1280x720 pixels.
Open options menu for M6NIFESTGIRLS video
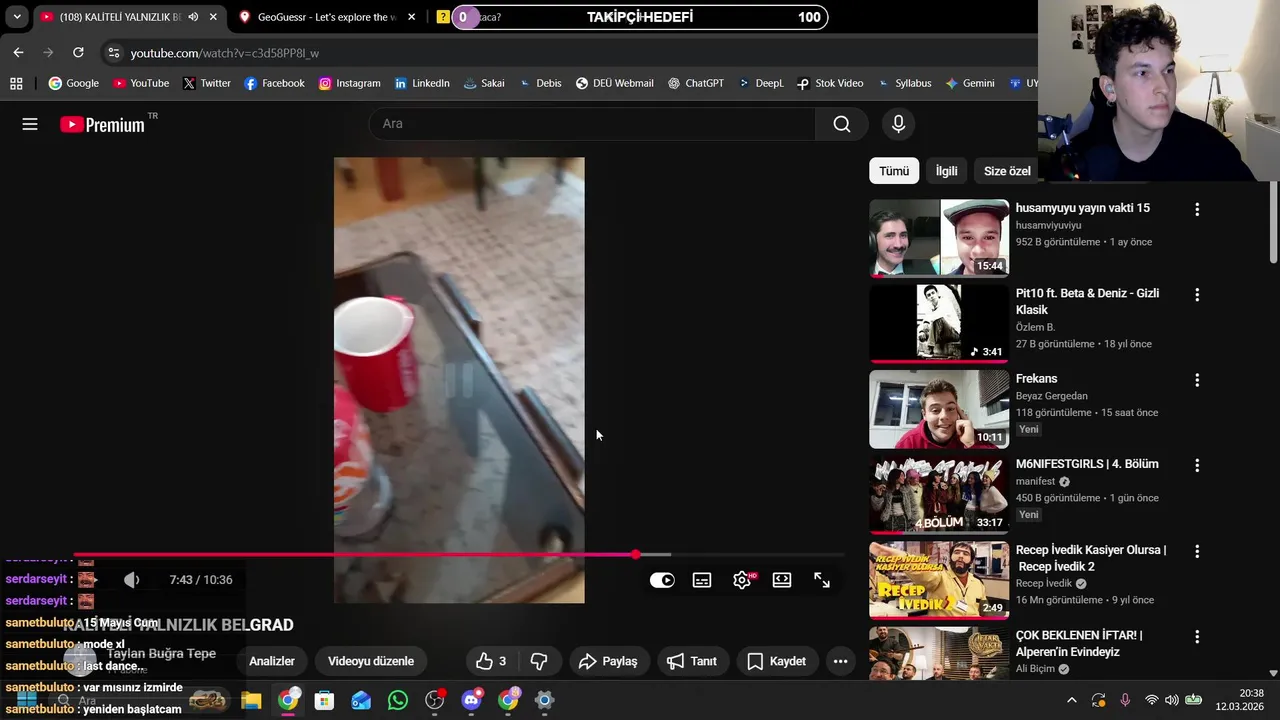[1197, 466]
